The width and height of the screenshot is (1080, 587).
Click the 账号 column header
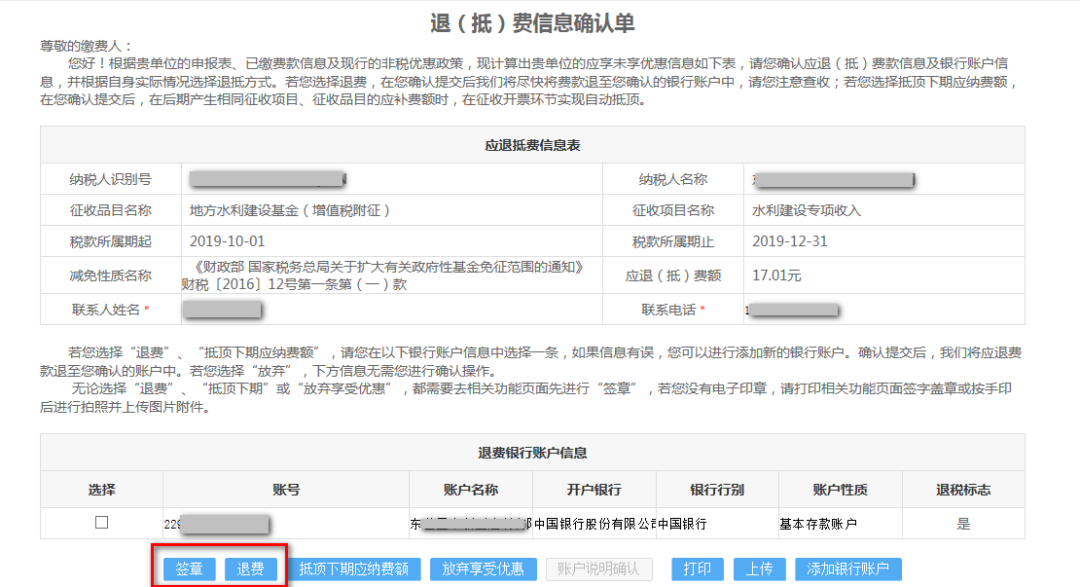click(x=286, y=490)
